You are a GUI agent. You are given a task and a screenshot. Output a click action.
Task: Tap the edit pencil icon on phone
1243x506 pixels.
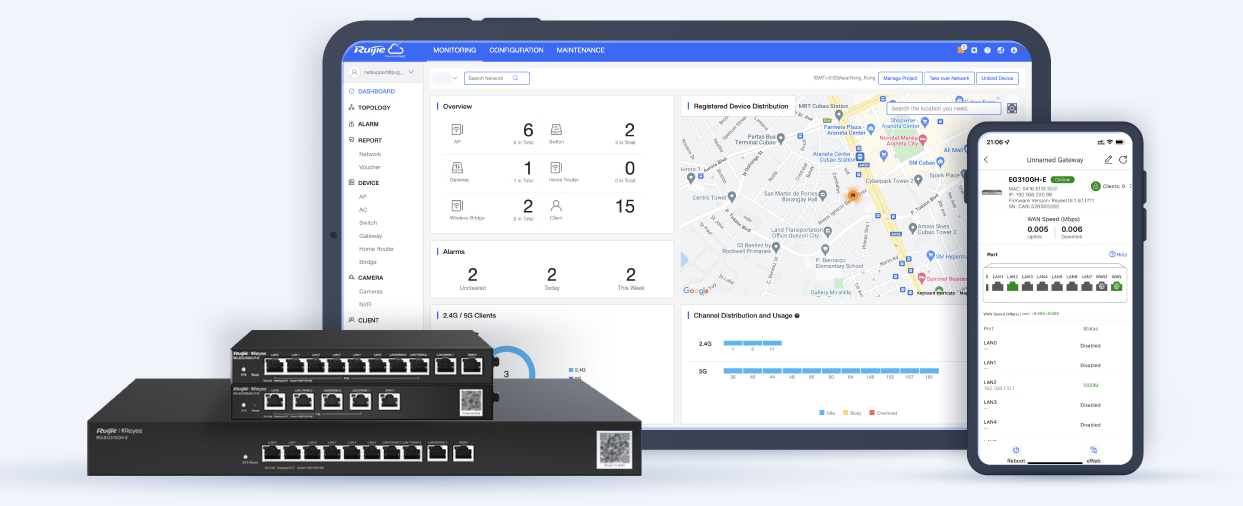(1108, 160)
